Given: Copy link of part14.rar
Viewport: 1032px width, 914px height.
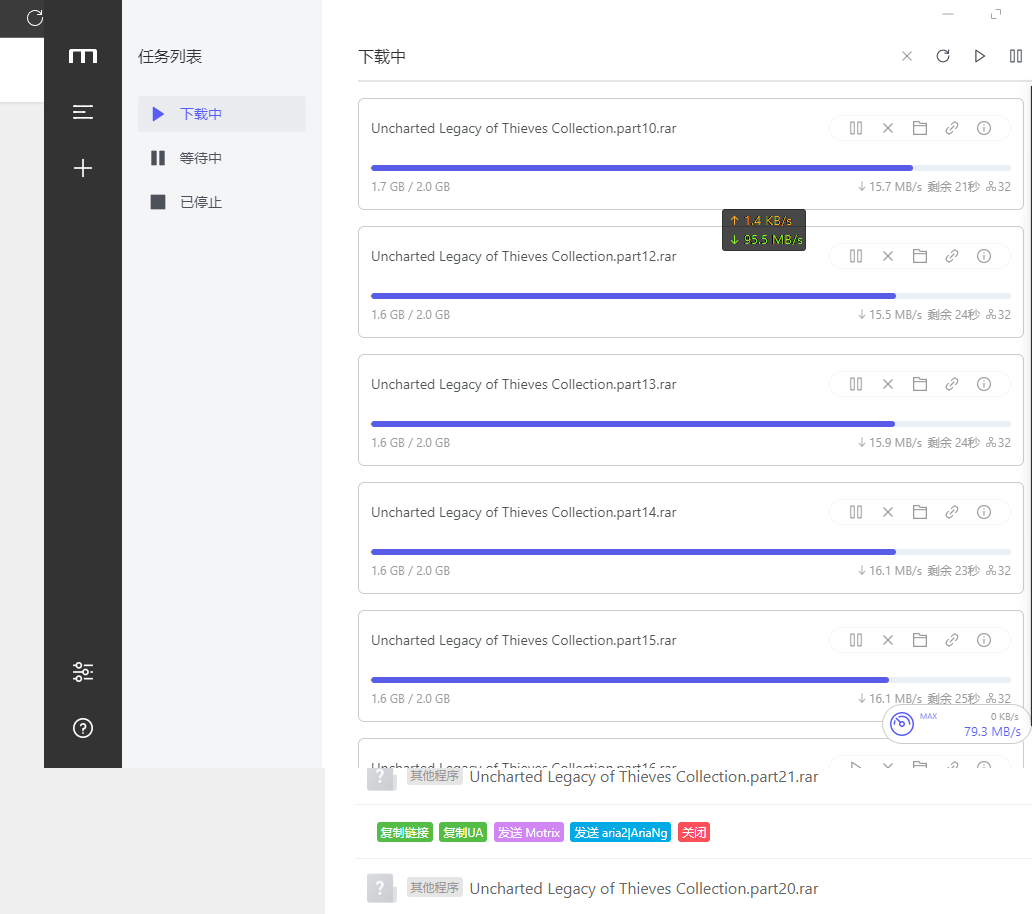Looking at the screenshot, I should (x=952, y=512).
